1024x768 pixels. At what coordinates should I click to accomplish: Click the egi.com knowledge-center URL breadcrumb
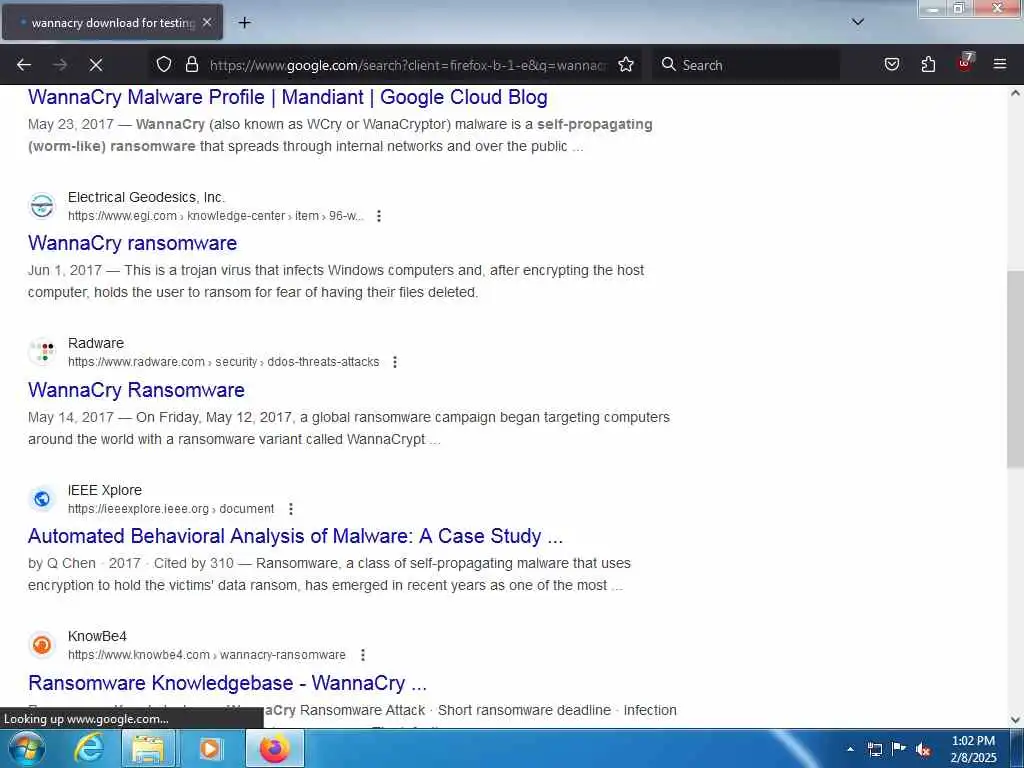(216, 216)
